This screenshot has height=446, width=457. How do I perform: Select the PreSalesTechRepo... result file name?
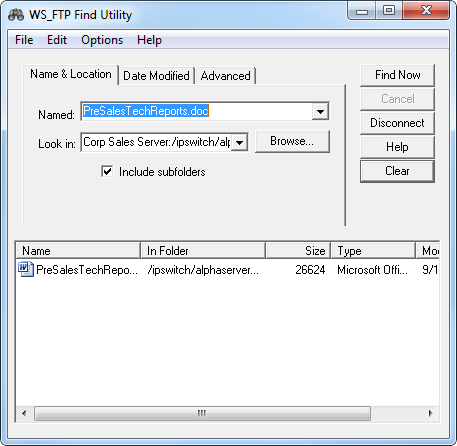tap(87, 270)
